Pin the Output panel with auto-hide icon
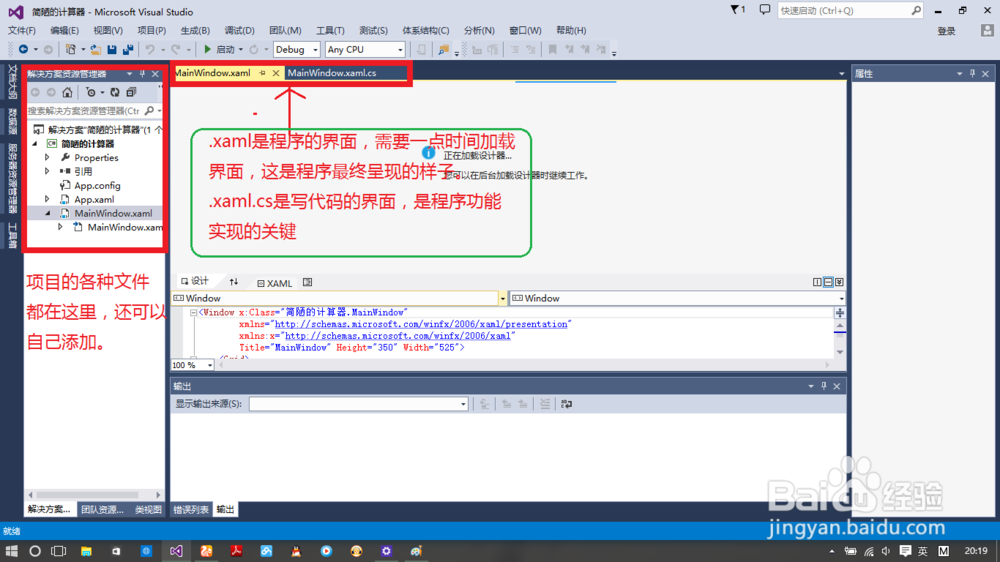Screen dimensions: 1000x562 tap(823, 386)
